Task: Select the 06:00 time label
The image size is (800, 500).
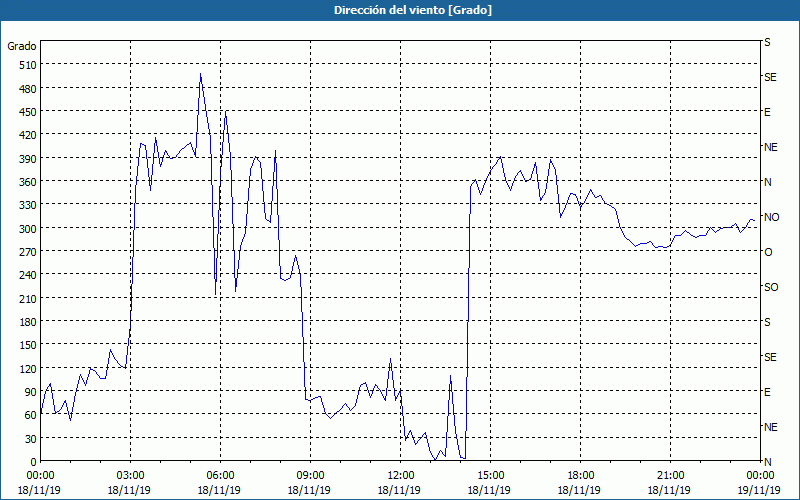Action: (x=220, y=476)
